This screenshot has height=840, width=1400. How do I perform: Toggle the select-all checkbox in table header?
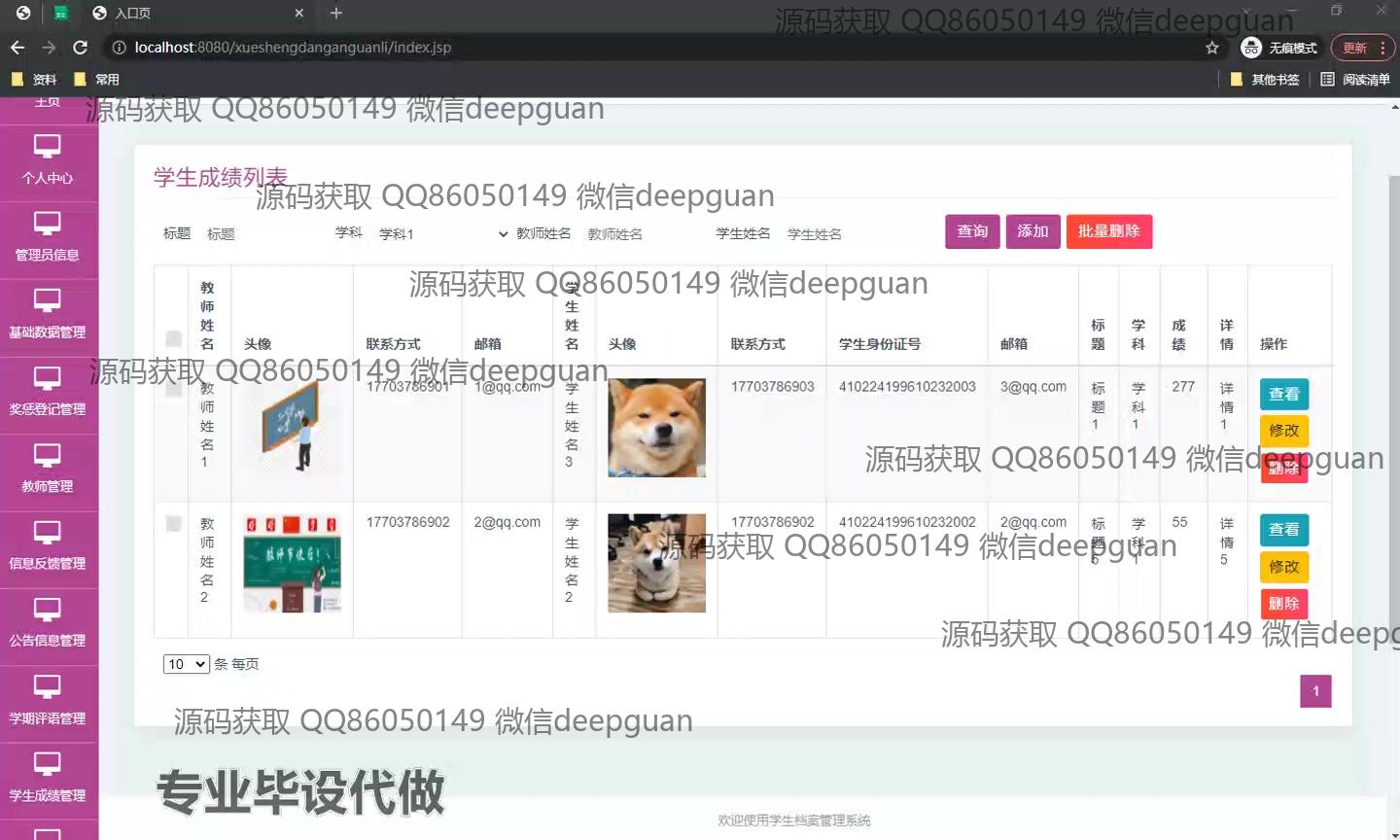pos(174,338)
